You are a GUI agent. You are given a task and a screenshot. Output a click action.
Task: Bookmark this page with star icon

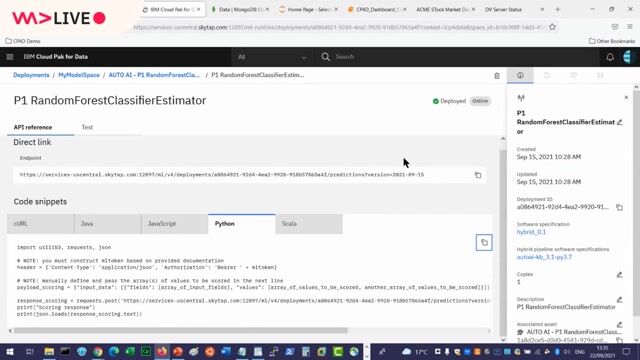552,27
